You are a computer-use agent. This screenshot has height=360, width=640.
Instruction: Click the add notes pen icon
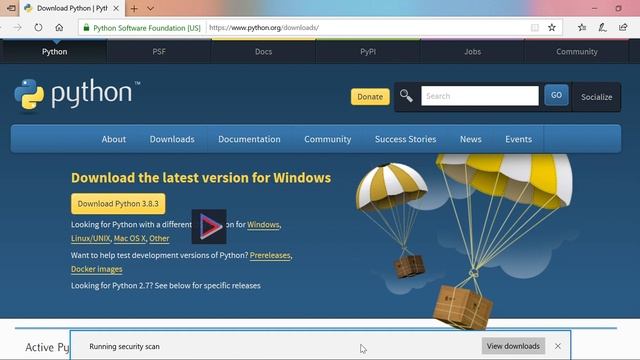pyautogui.click(x=602, y=28)
